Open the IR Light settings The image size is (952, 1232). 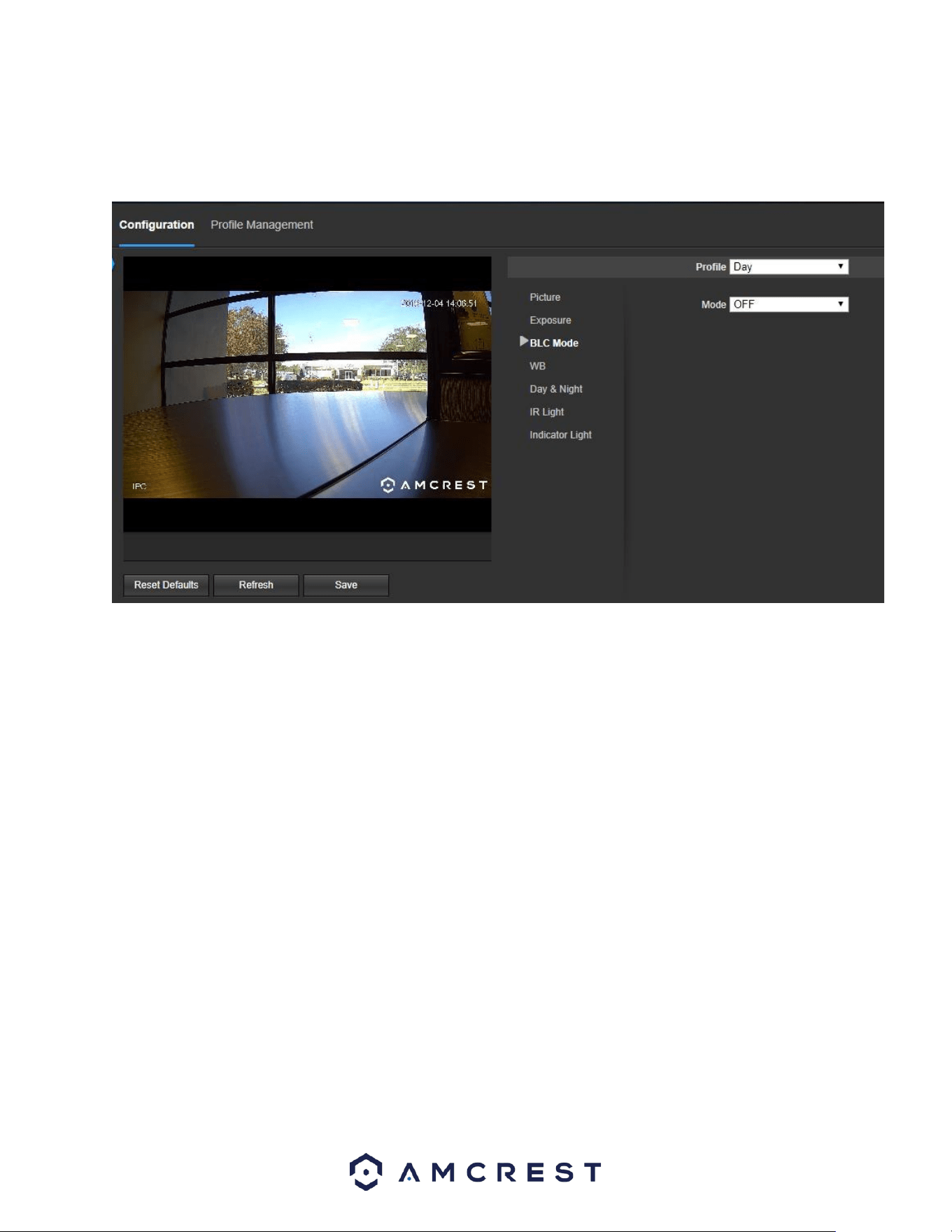546,412
